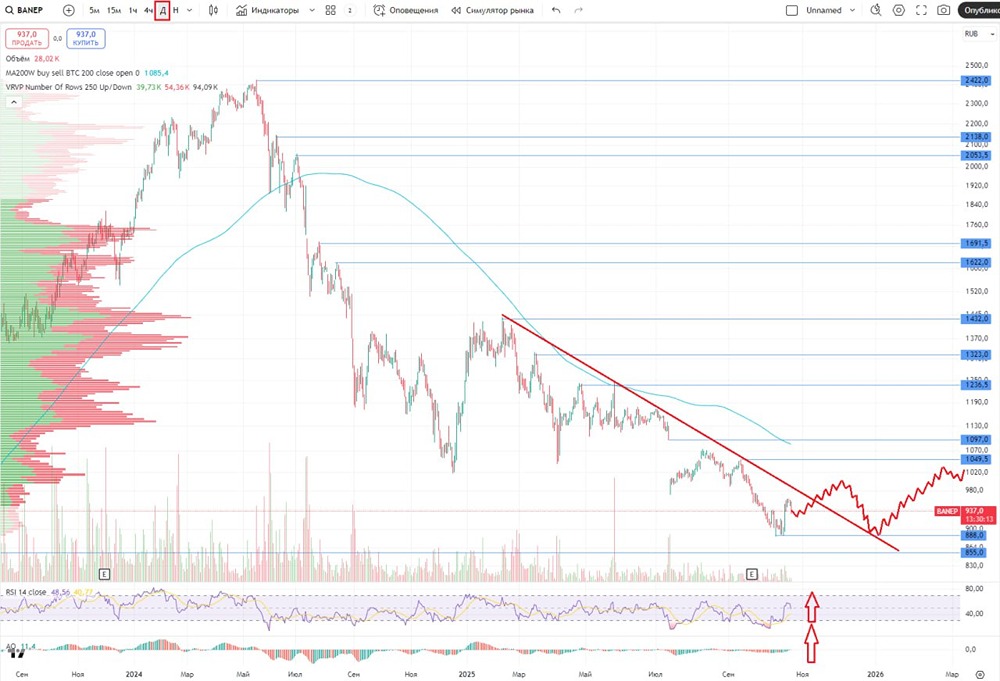
Task: Open chart settings hexagon icon
Action: click(x=899, y=10)
